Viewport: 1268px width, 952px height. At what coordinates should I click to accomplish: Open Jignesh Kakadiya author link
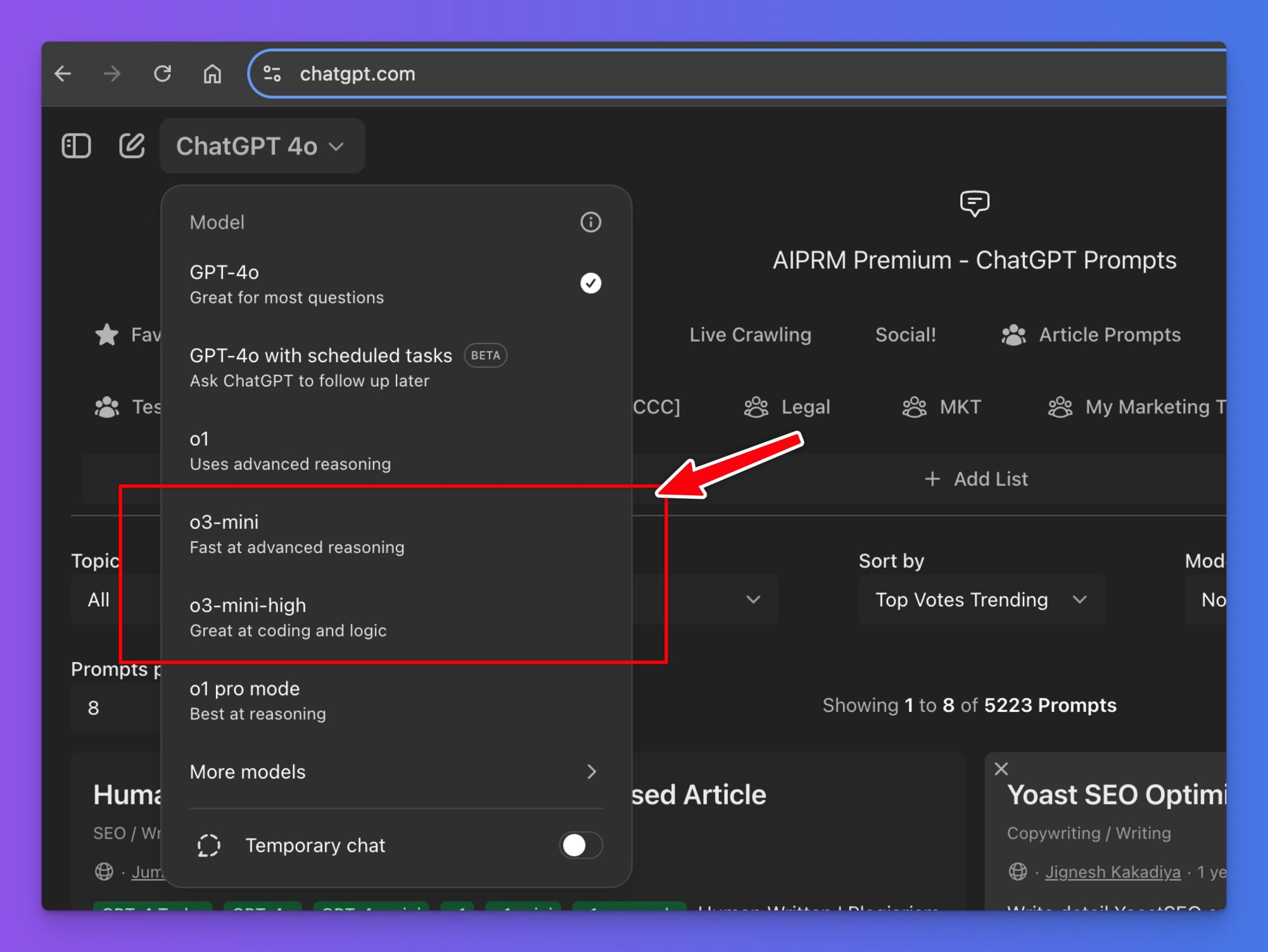pos(1112,872)
